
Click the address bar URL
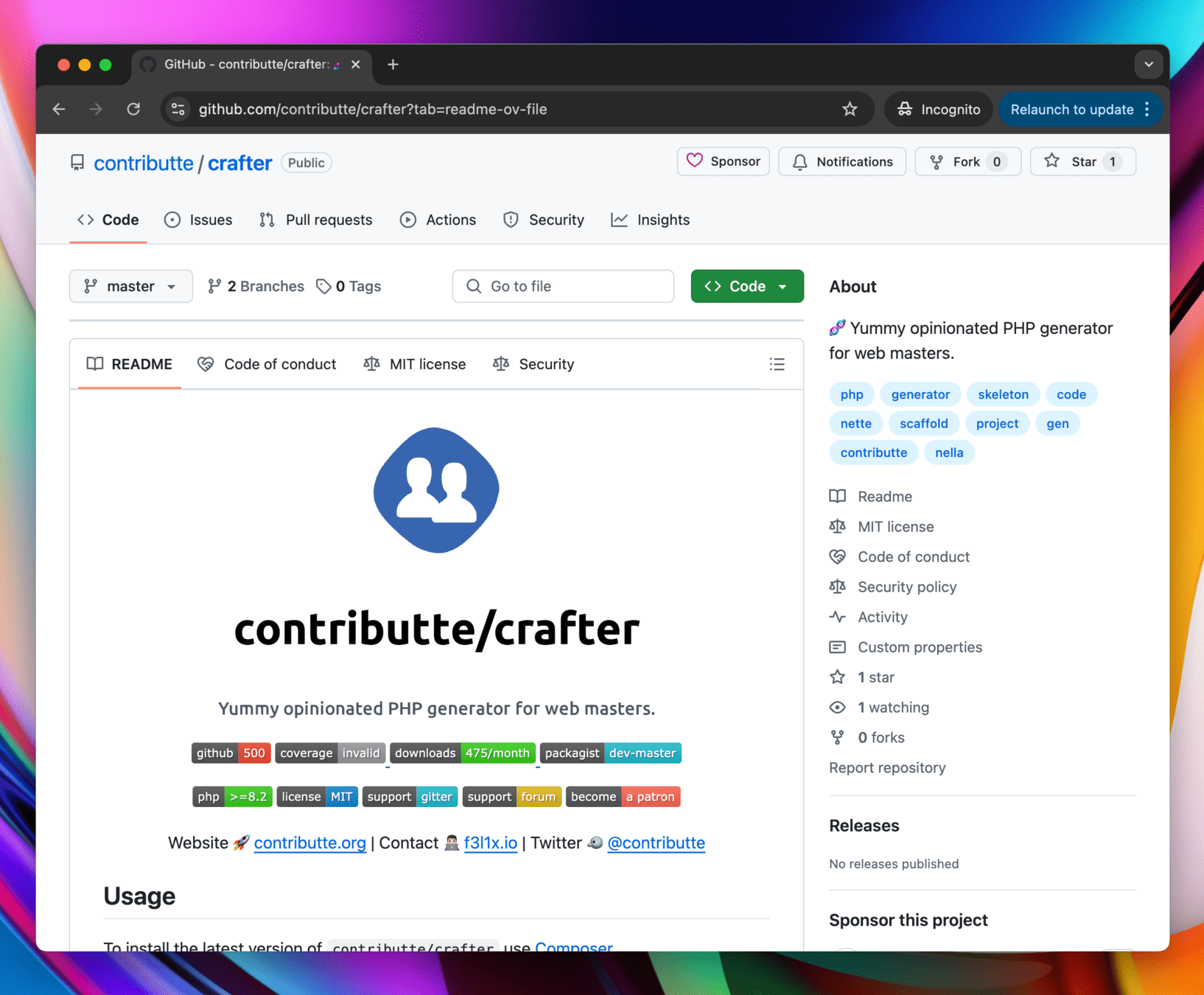373,109
